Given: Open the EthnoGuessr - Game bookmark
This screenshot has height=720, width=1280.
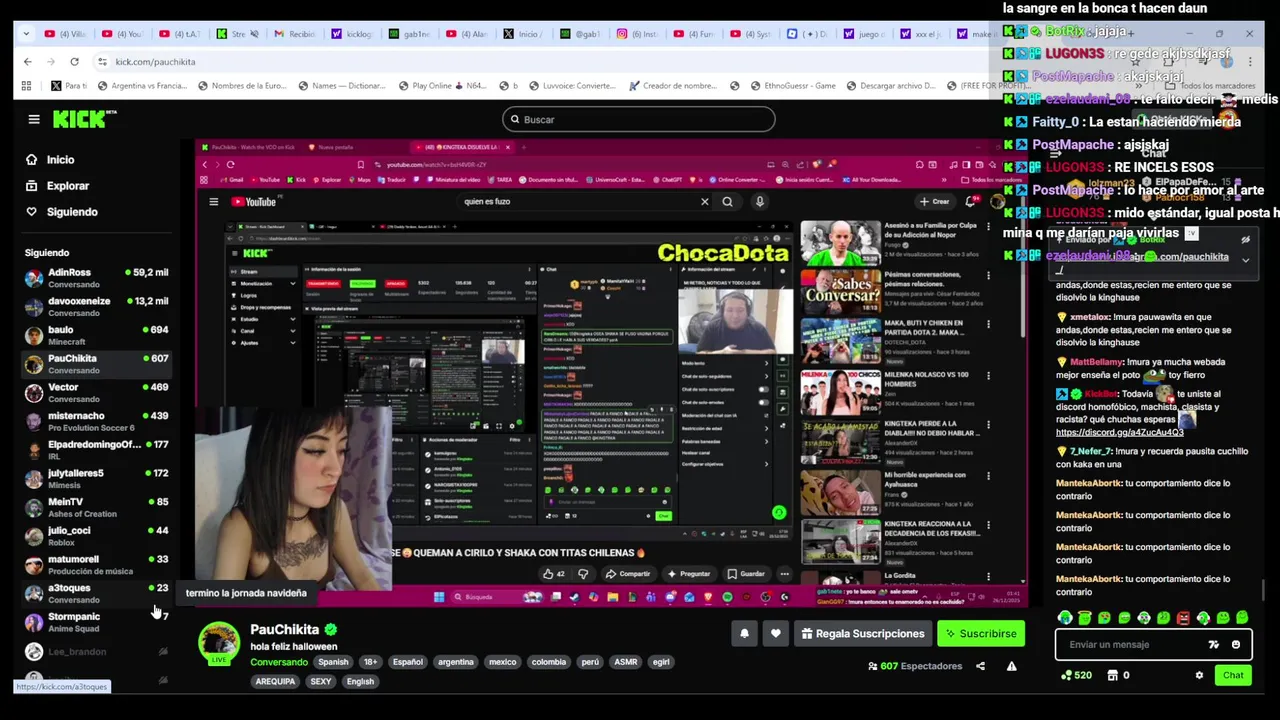Looking at the screenshot, I should tap(792, 86).
